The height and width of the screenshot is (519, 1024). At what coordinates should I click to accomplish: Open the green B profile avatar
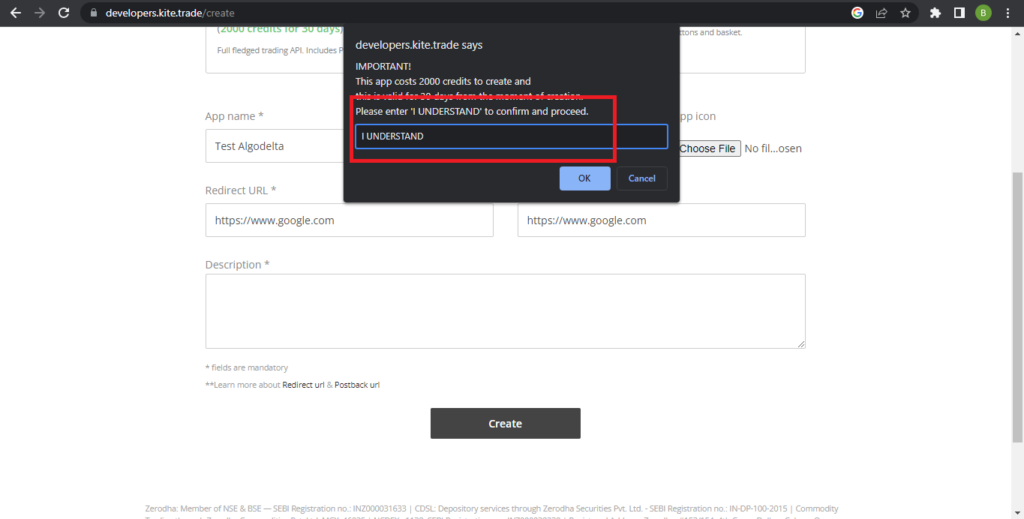tap(984, 13)
